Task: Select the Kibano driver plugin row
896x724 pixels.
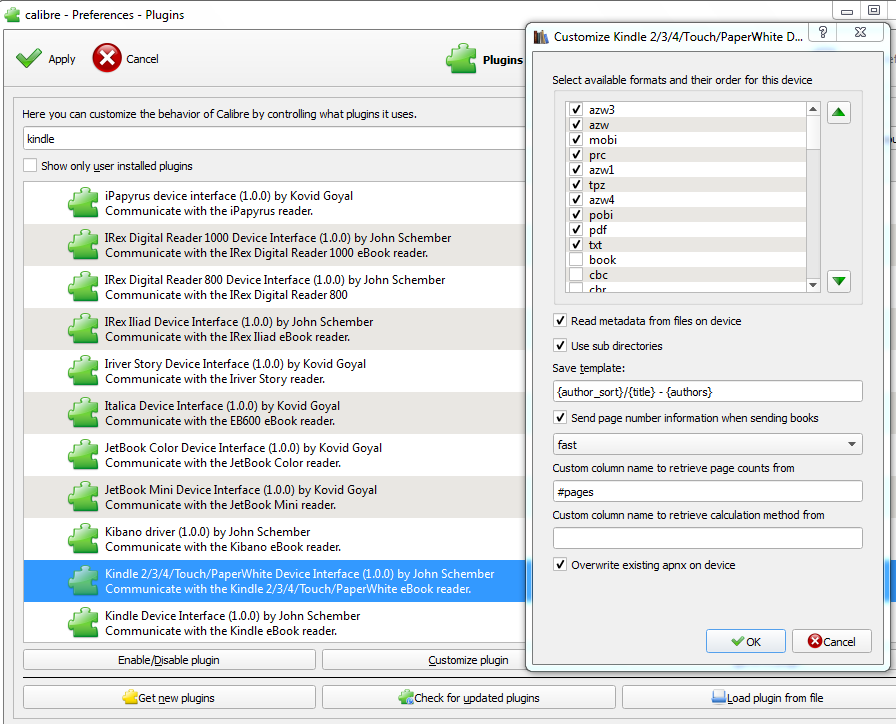Action: 274,539
